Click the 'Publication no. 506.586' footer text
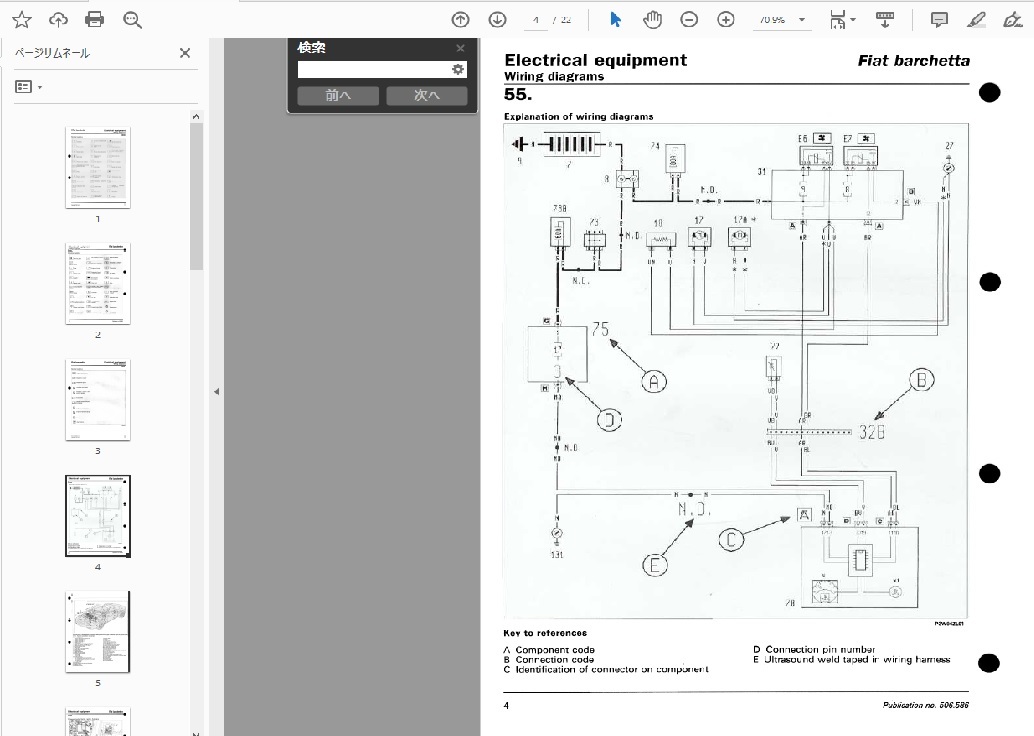Screen dimensions: 1034x736 click(x=926, y=705)
